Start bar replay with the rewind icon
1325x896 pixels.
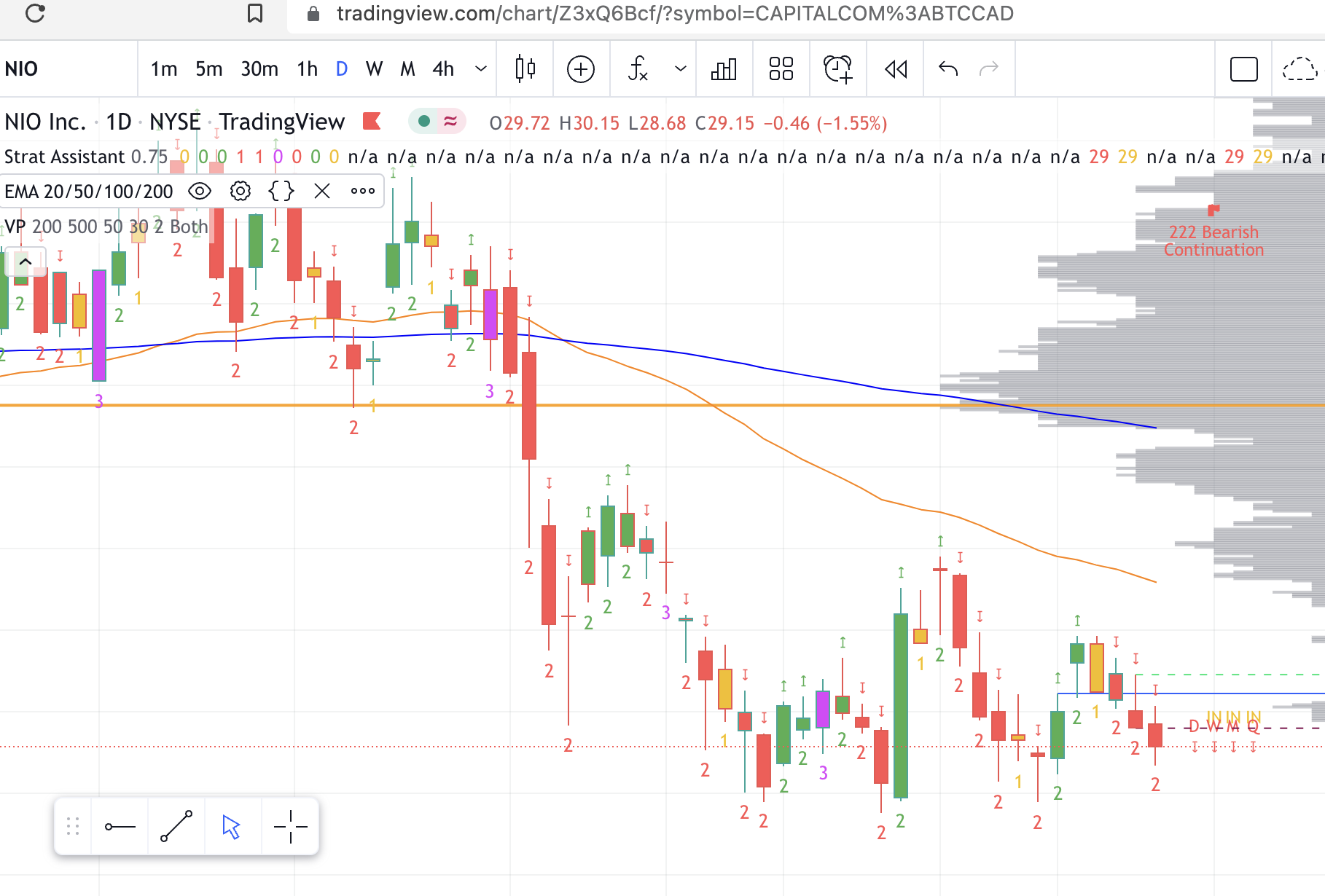(x=896, y=69)
